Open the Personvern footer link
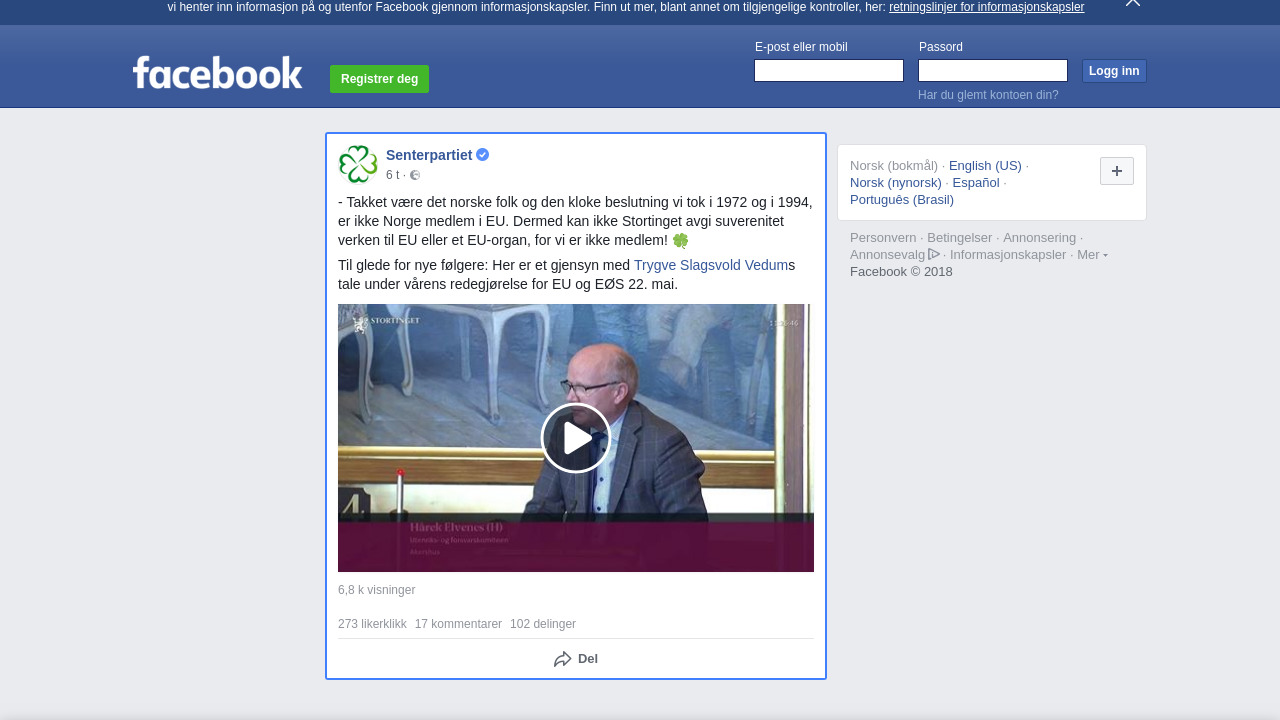Screen dimensions: 1280x720 [883, 238]
